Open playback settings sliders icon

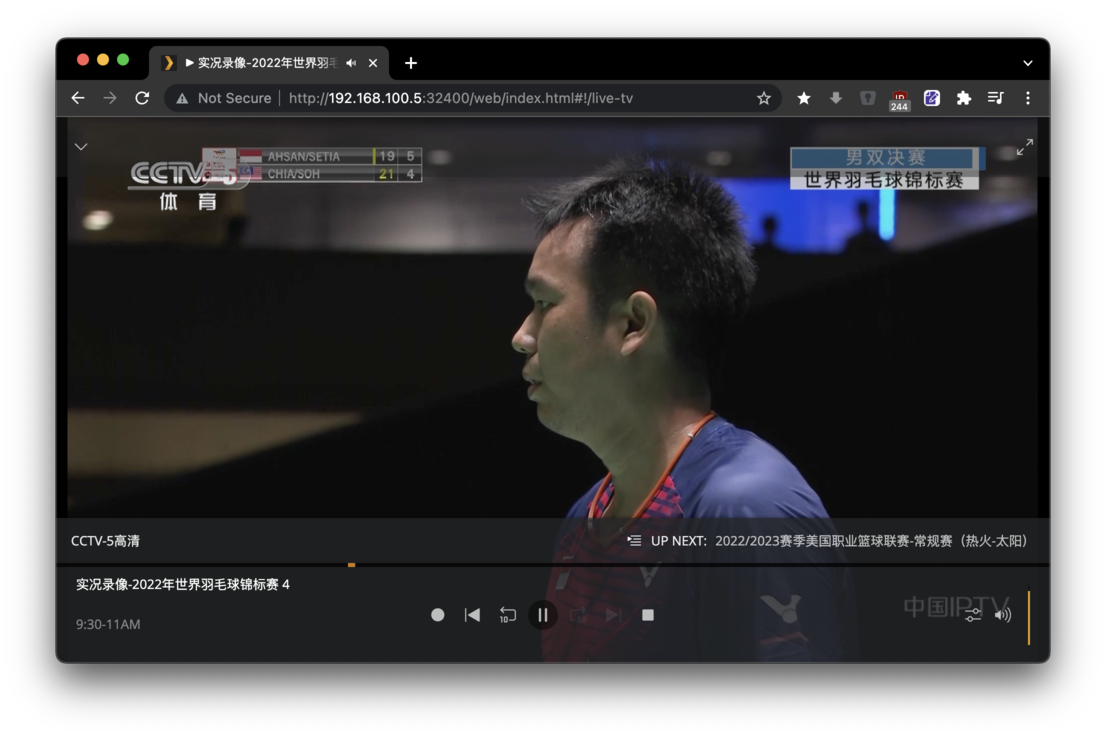click(973, 615)
